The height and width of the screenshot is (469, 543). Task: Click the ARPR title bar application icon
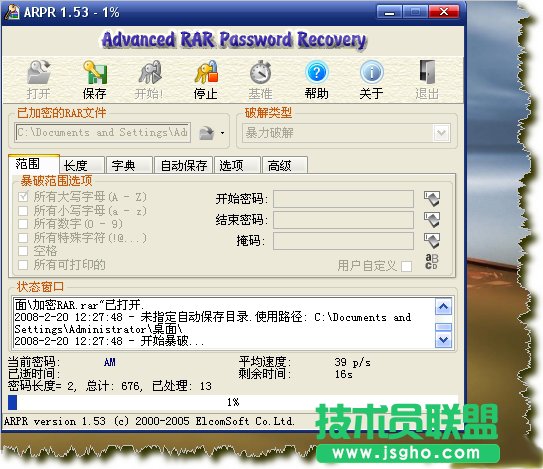pos(12,11)
